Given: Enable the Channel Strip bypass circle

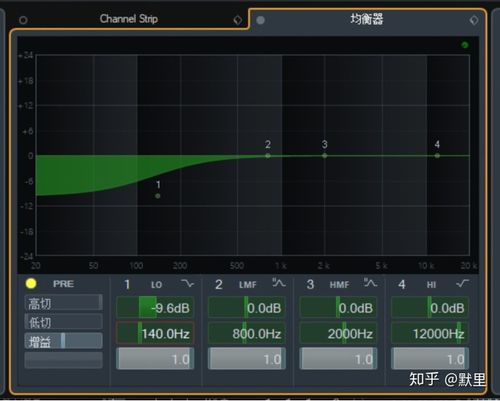Looking at the screenshot, I should point(23,20).
